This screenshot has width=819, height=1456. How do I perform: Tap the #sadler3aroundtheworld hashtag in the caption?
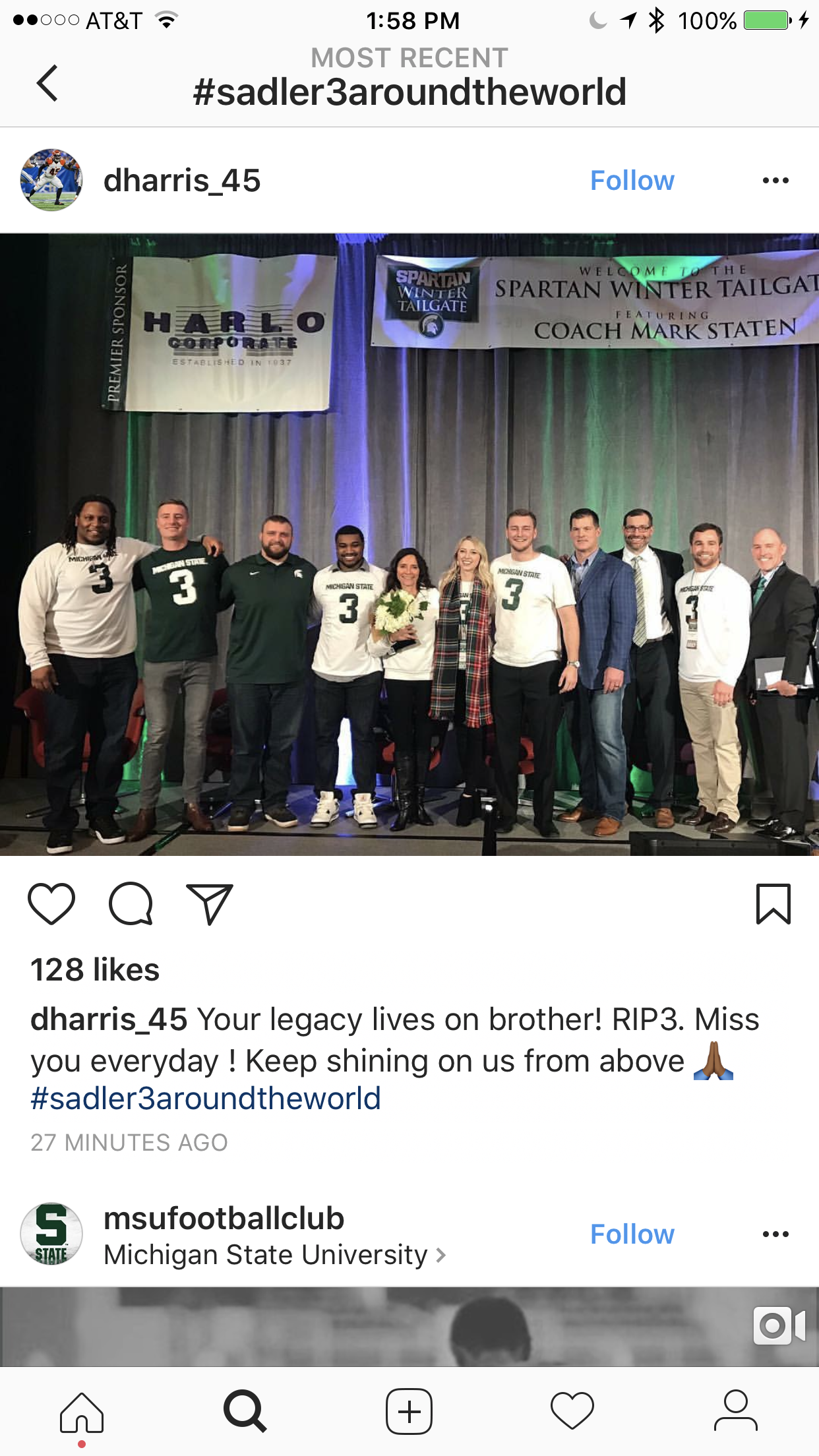click(x=206, y=1099)
